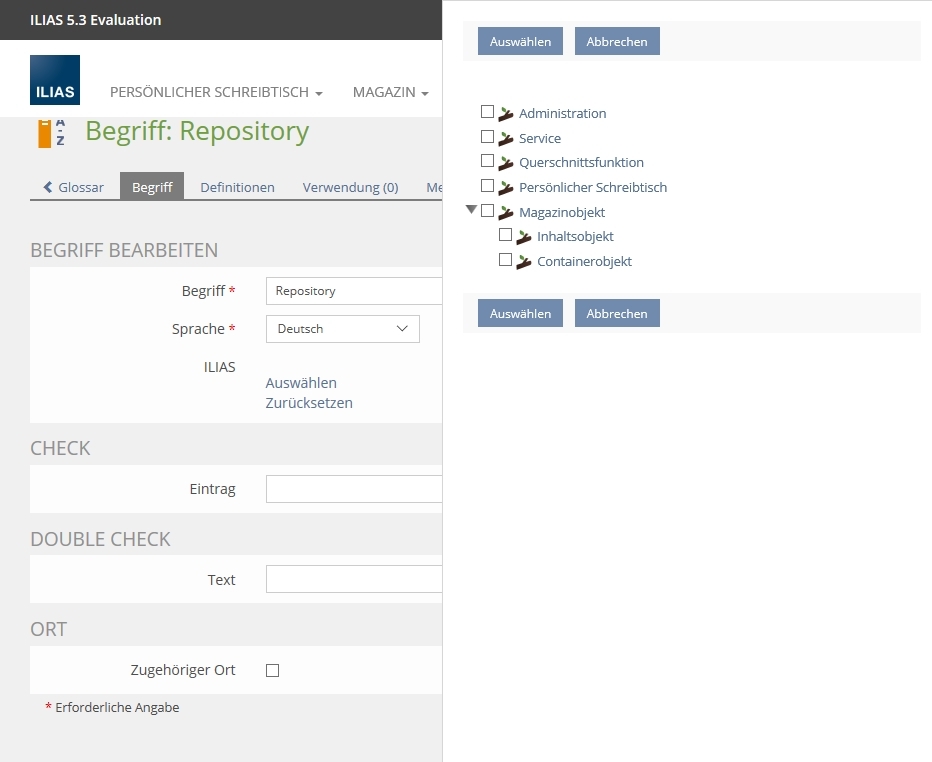Expand the Persönlicher Schreibtisch menu
The height and width of the screenshot is (762, 932).
pos(216,92)
